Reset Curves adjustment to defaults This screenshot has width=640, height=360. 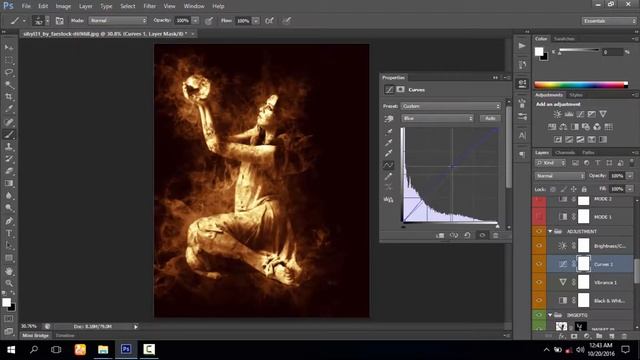click(x=467, y=236)
